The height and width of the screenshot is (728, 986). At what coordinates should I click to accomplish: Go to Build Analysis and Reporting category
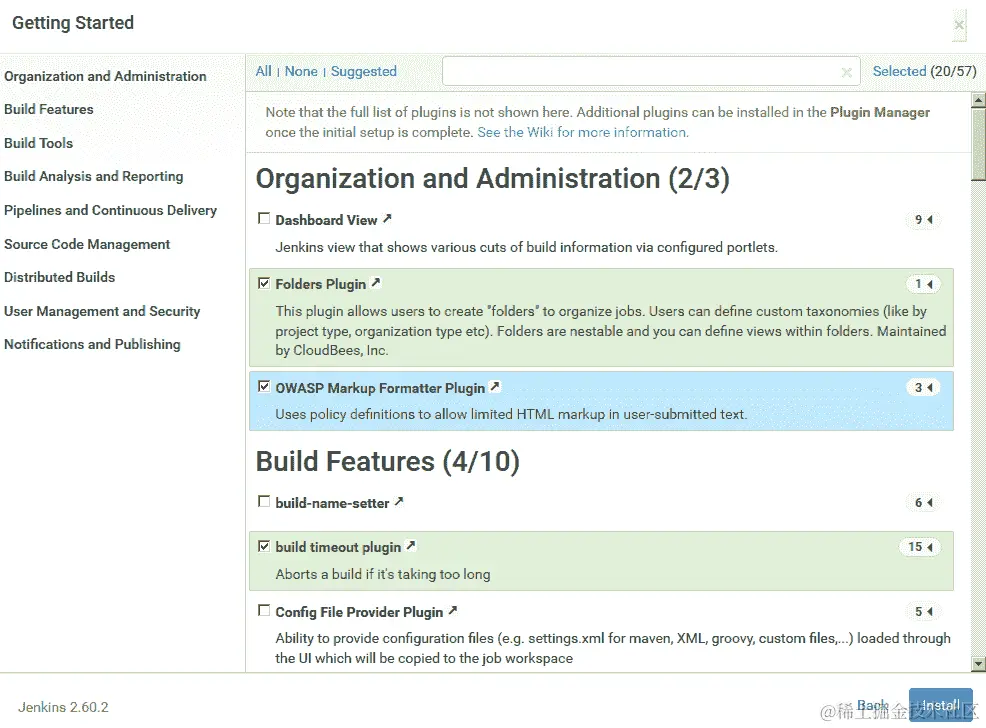pyautogui.click(x=94, y=177)
